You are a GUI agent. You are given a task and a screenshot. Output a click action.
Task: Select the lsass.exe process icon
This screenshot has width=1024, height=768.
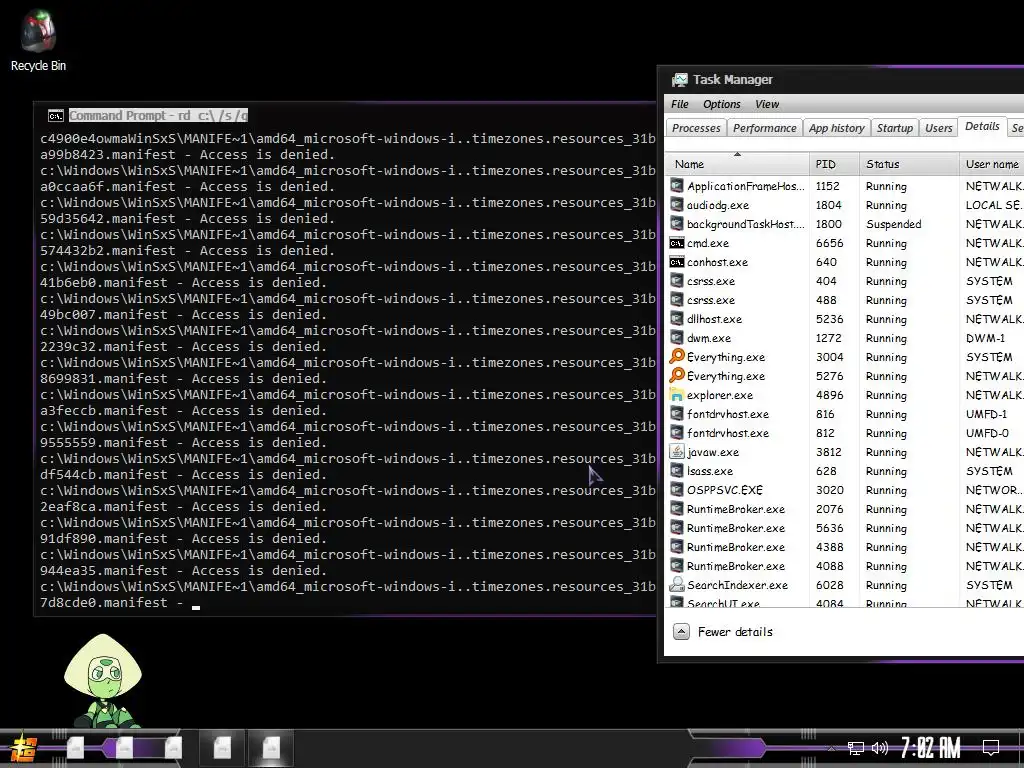[x=677, y=470]
